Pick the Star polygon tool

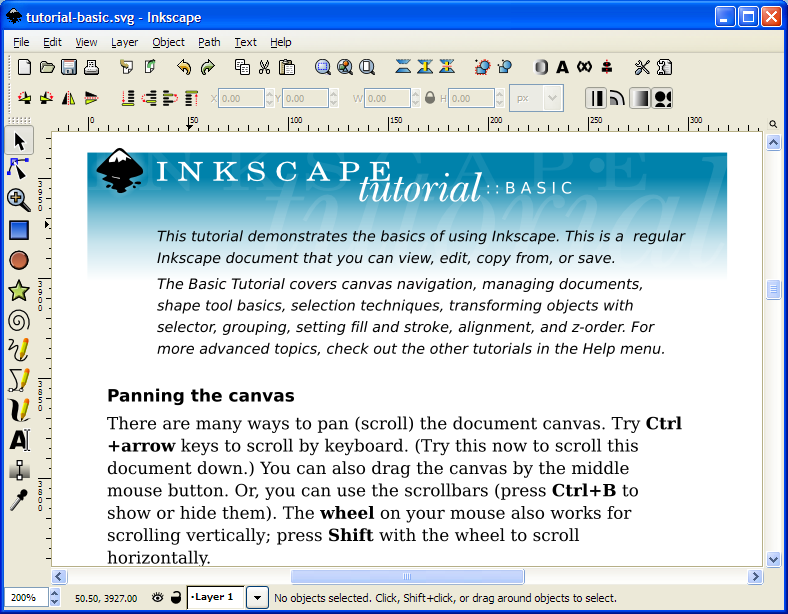18,291
